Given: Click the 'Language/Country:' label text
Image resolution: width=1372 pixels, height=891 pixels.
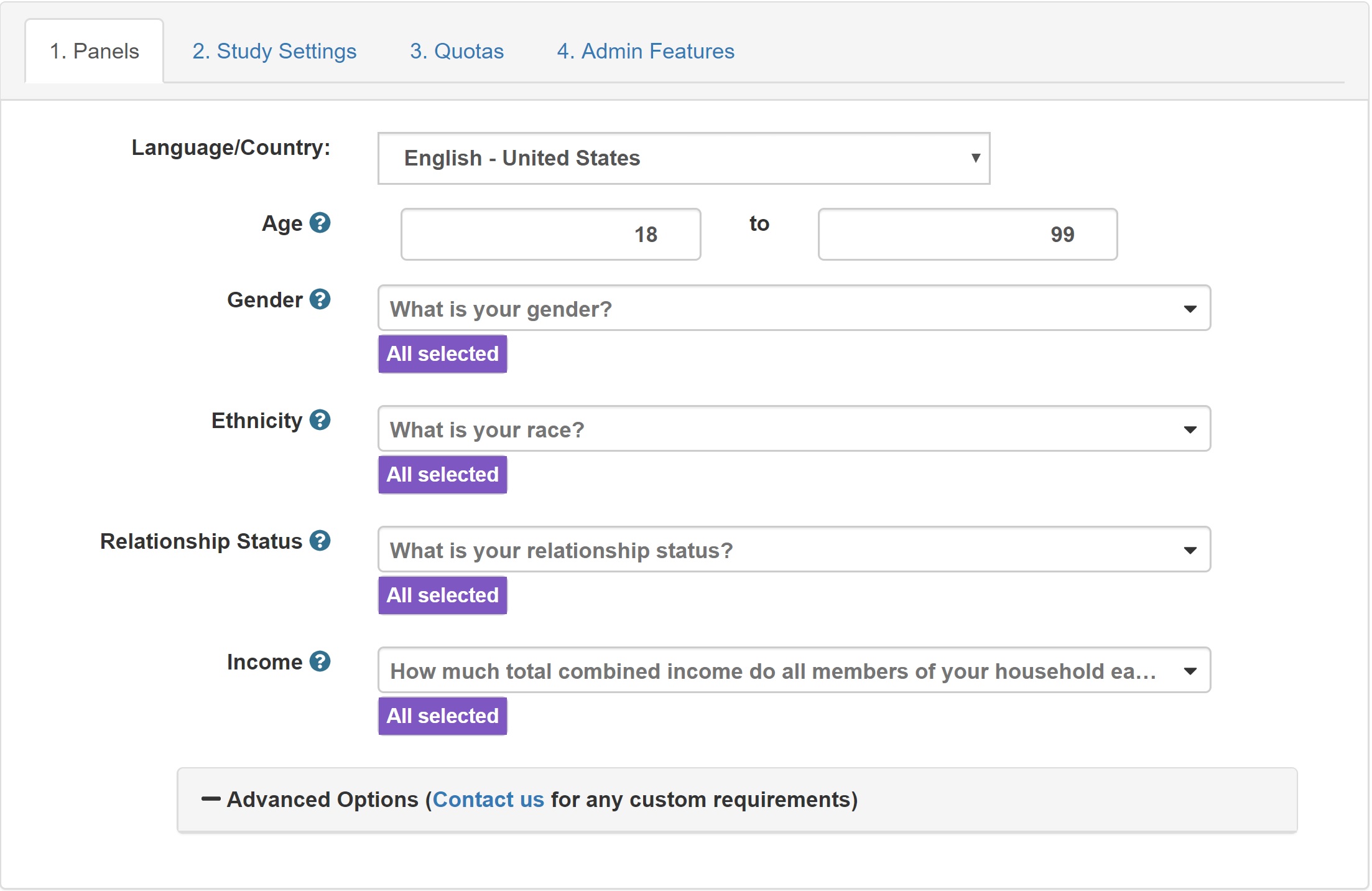Looking at the screenshot, I should [231, 148].
